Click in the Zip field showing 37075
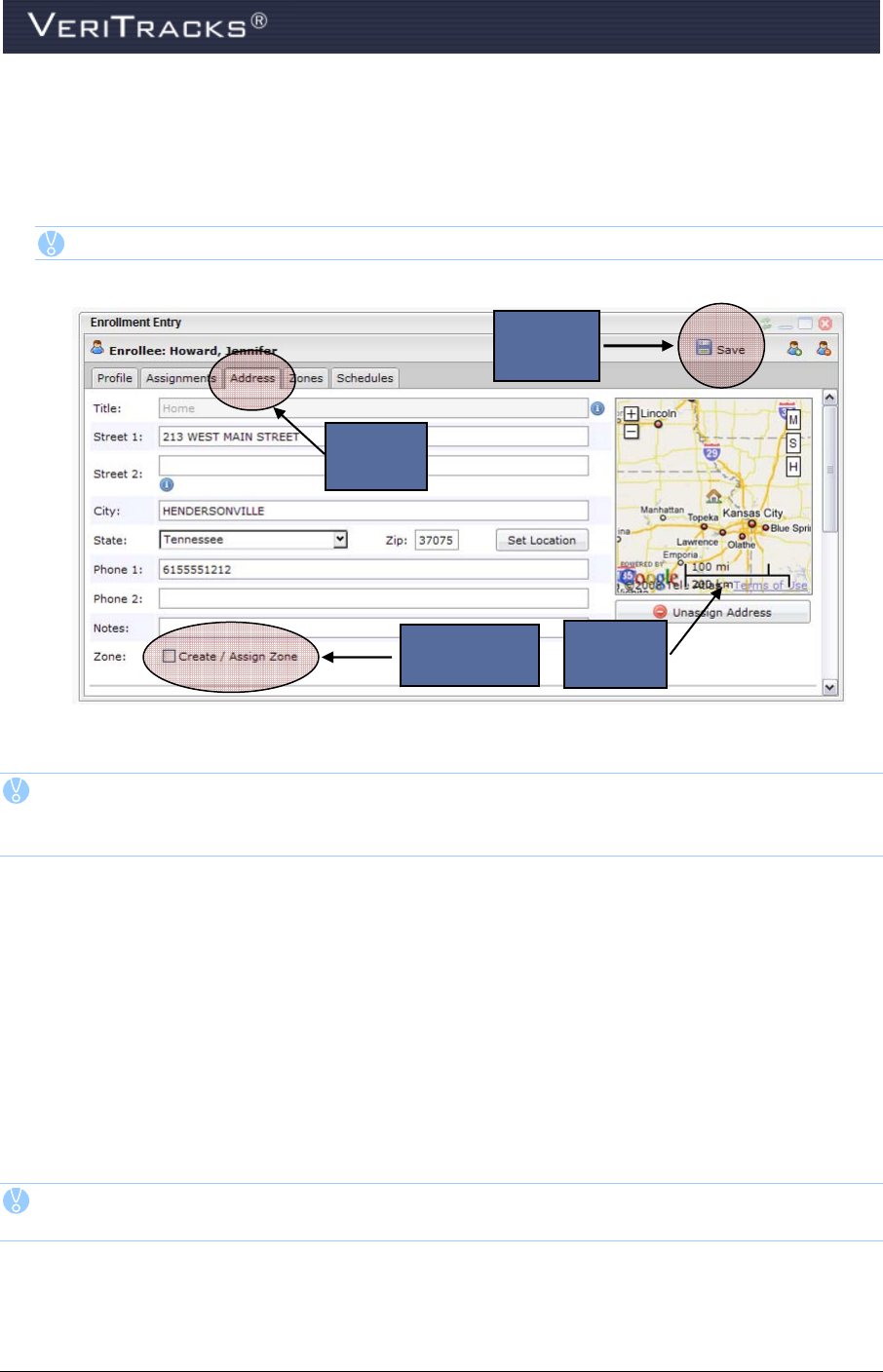This screenshot has height=1372, width=883. [437, 540]
